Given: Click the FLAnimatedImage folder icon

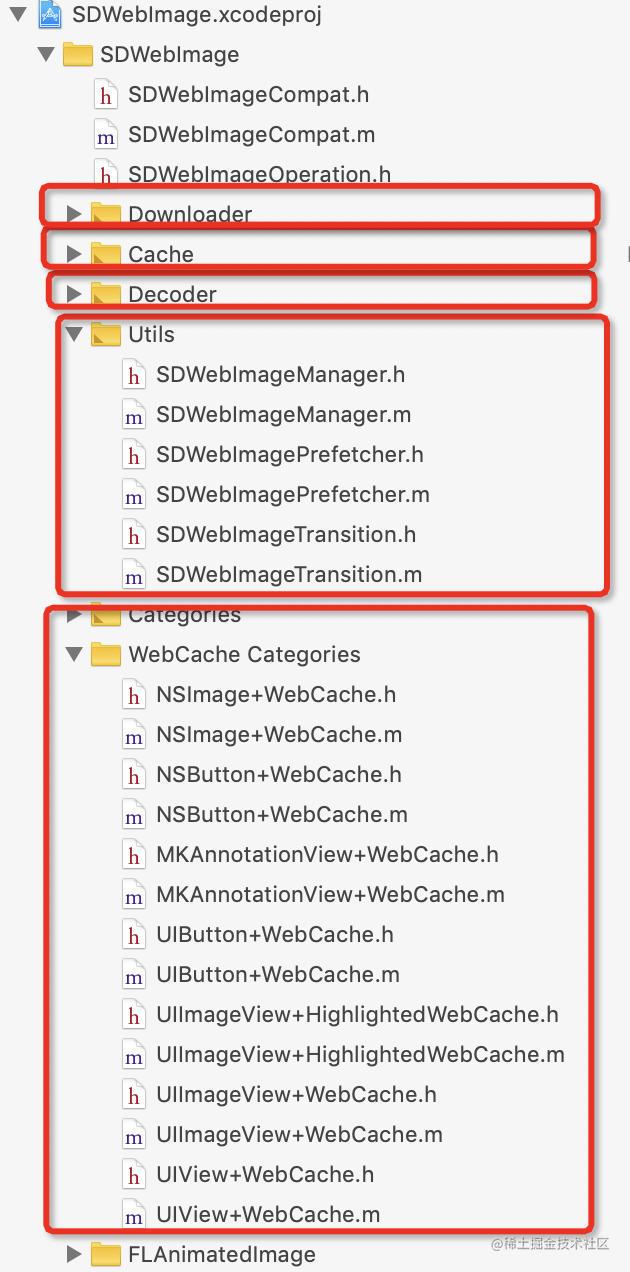Looking at the screenshot, I should [106, 1254].
